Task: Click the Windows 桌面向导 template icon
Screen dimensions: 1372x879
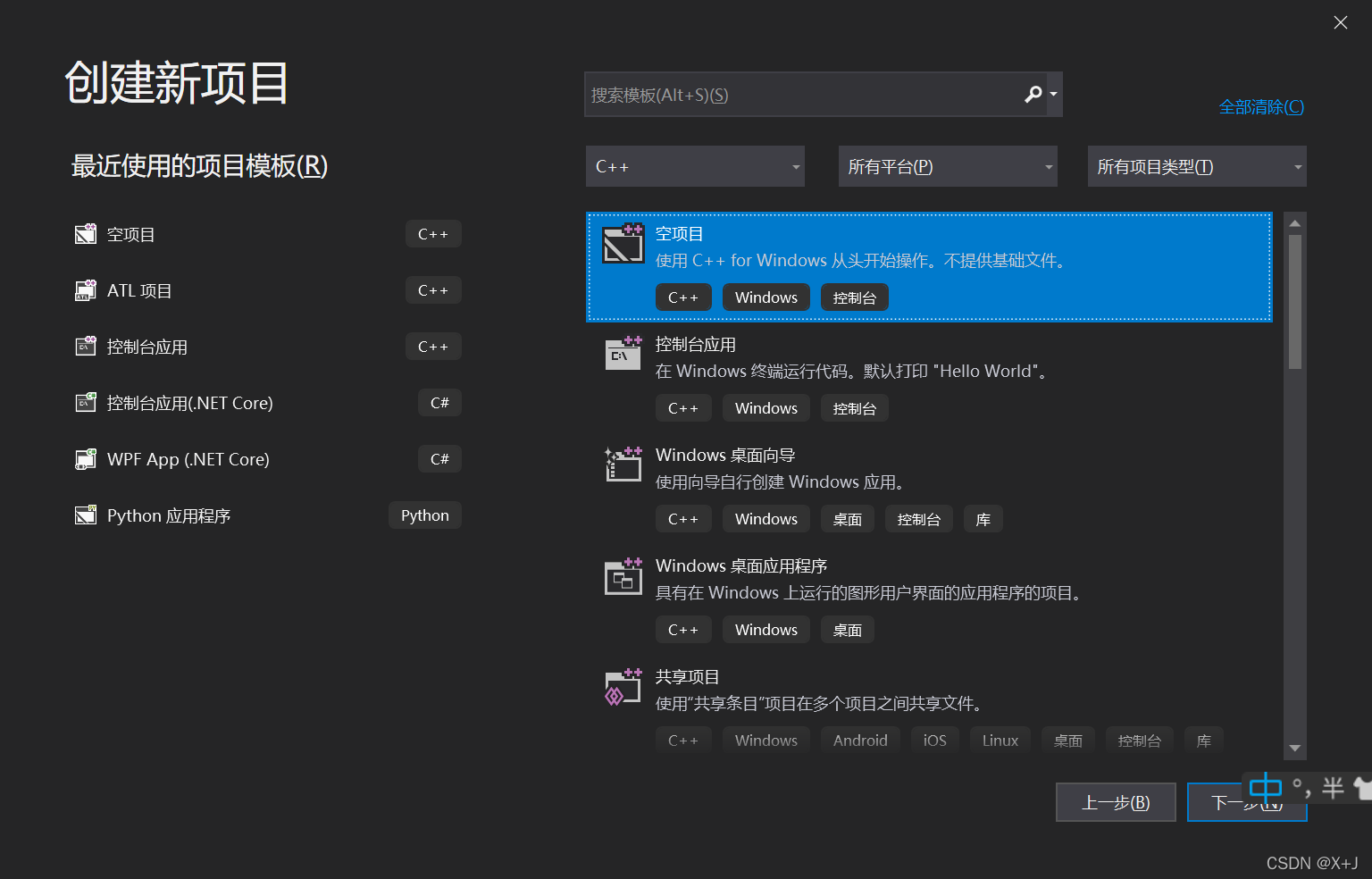Action: tap(623, 465)
